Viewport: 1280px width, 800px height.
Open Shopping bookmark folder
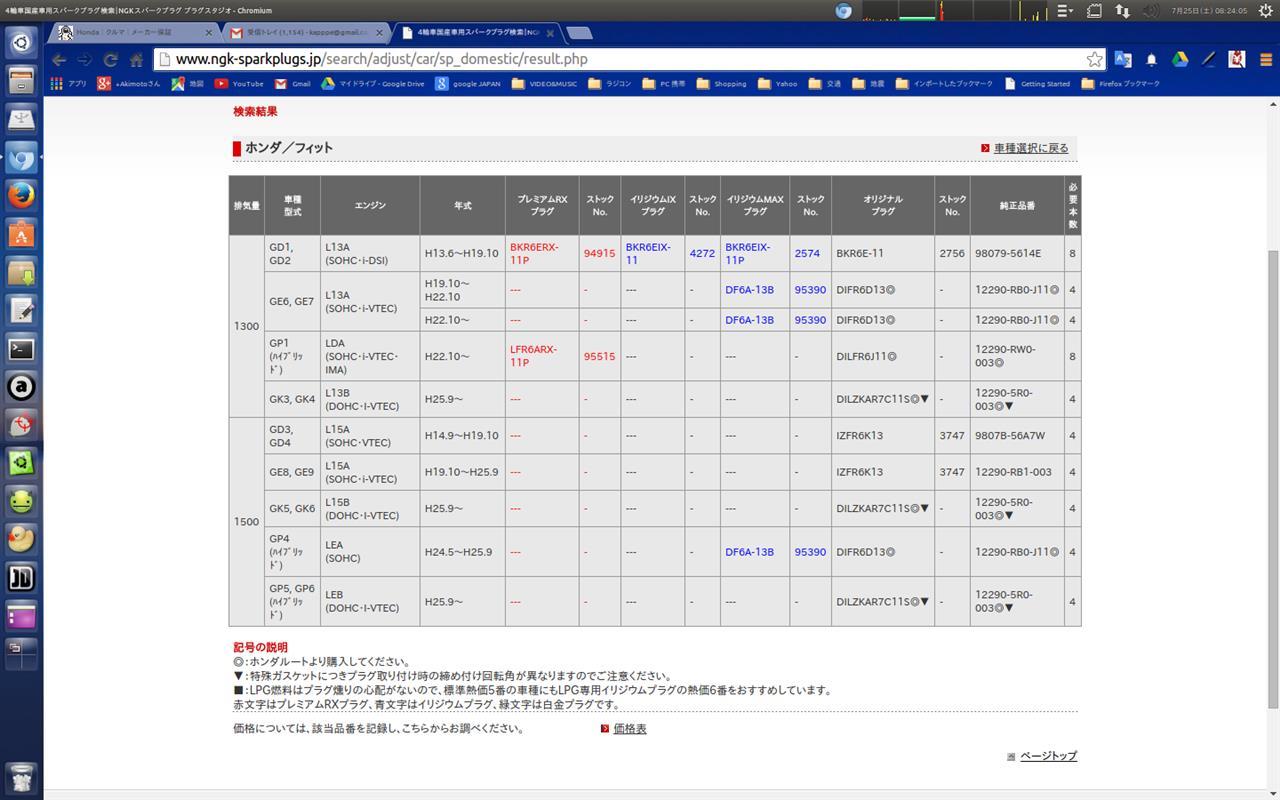point(722,84)
